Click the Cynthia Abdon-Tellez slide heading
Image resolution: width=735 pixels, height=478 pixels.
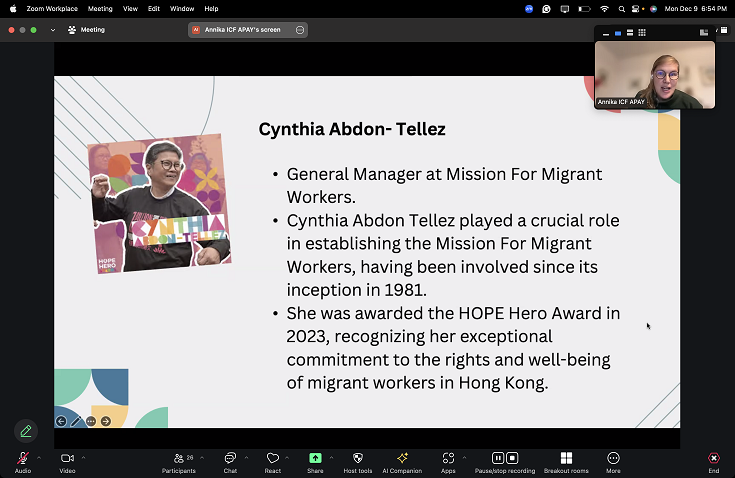click(352, 129)
